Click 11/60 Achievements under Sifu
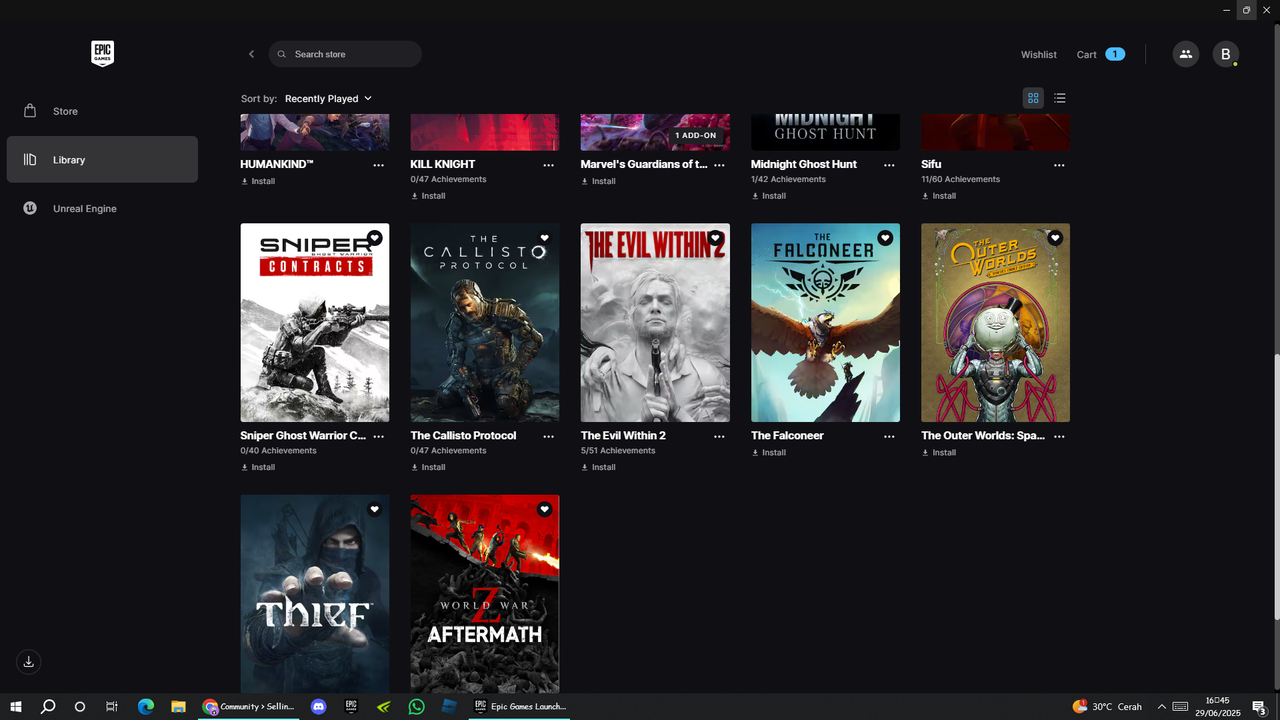Viewport: 1280px width, 720px height. 960,180
